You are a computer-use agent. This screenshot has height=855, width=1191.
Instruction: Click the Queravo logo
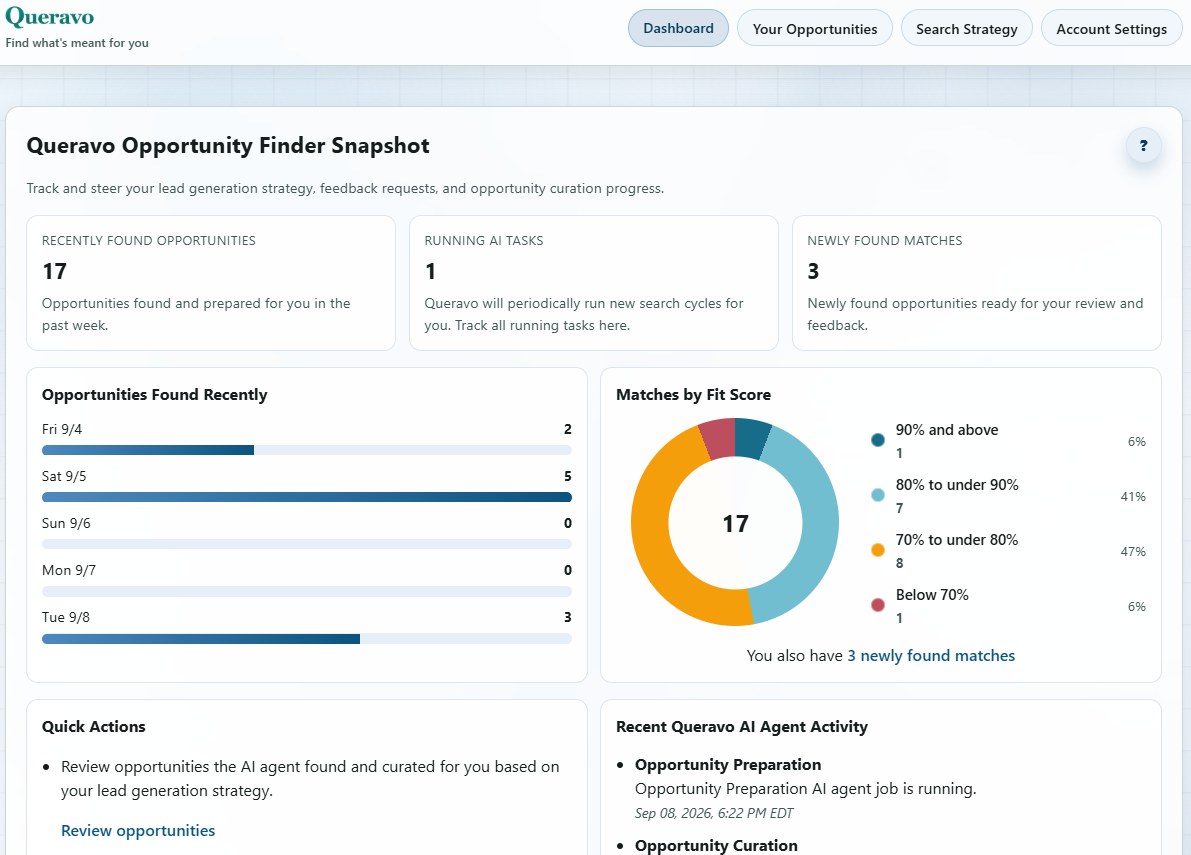[x=50, y=17]
